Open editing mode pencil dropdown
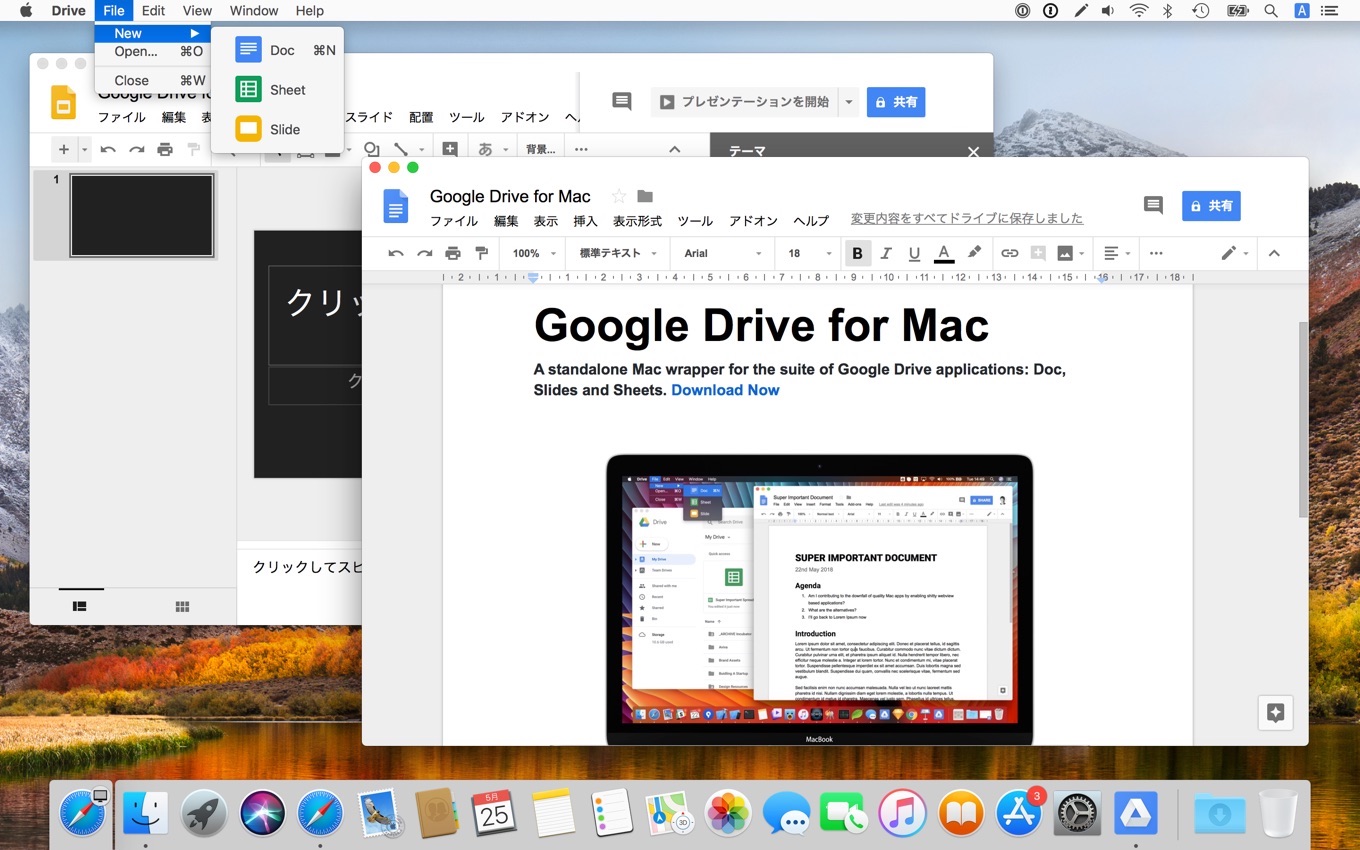 [1235, 253]
